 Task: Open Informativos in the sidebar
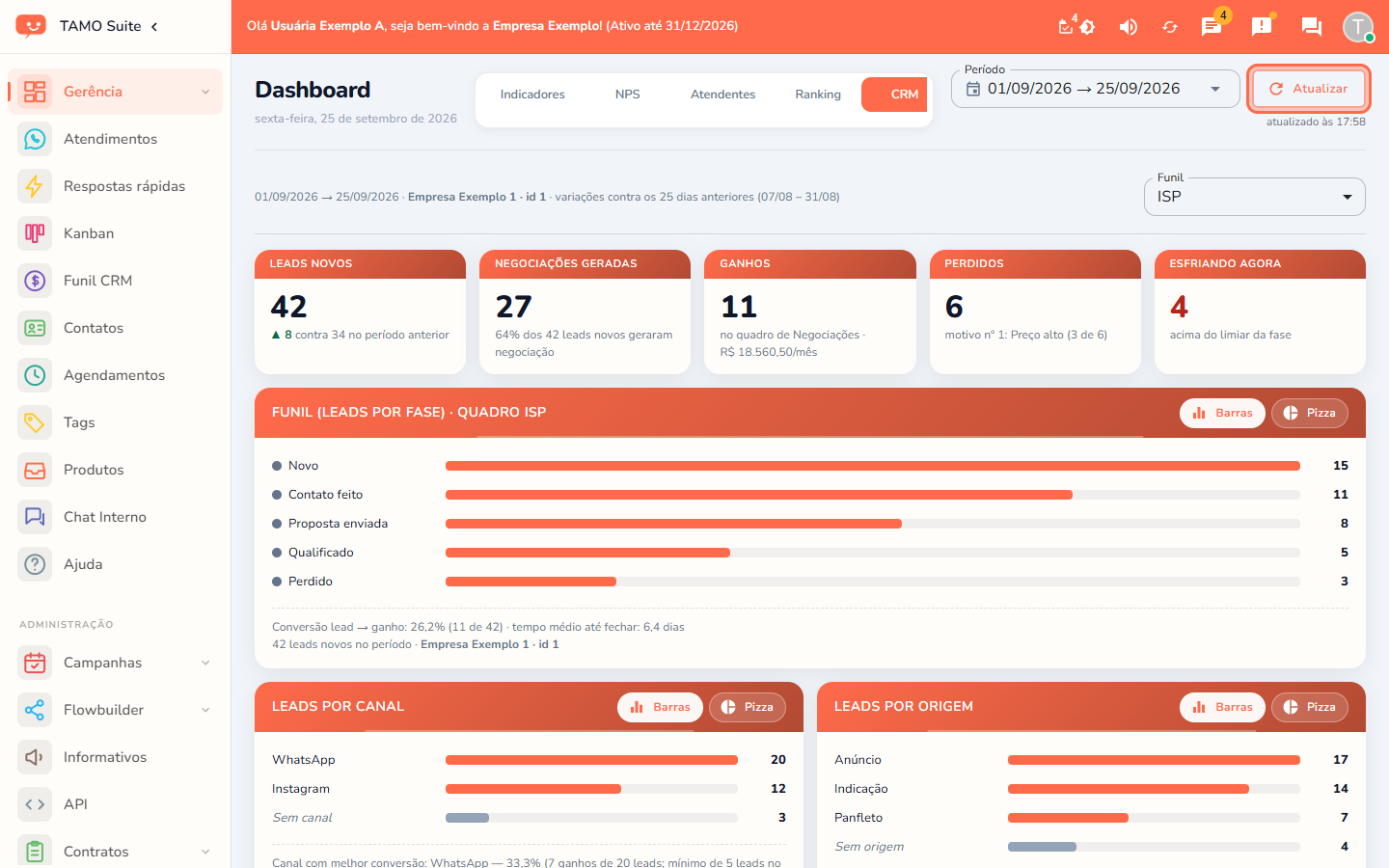(116, 757)
